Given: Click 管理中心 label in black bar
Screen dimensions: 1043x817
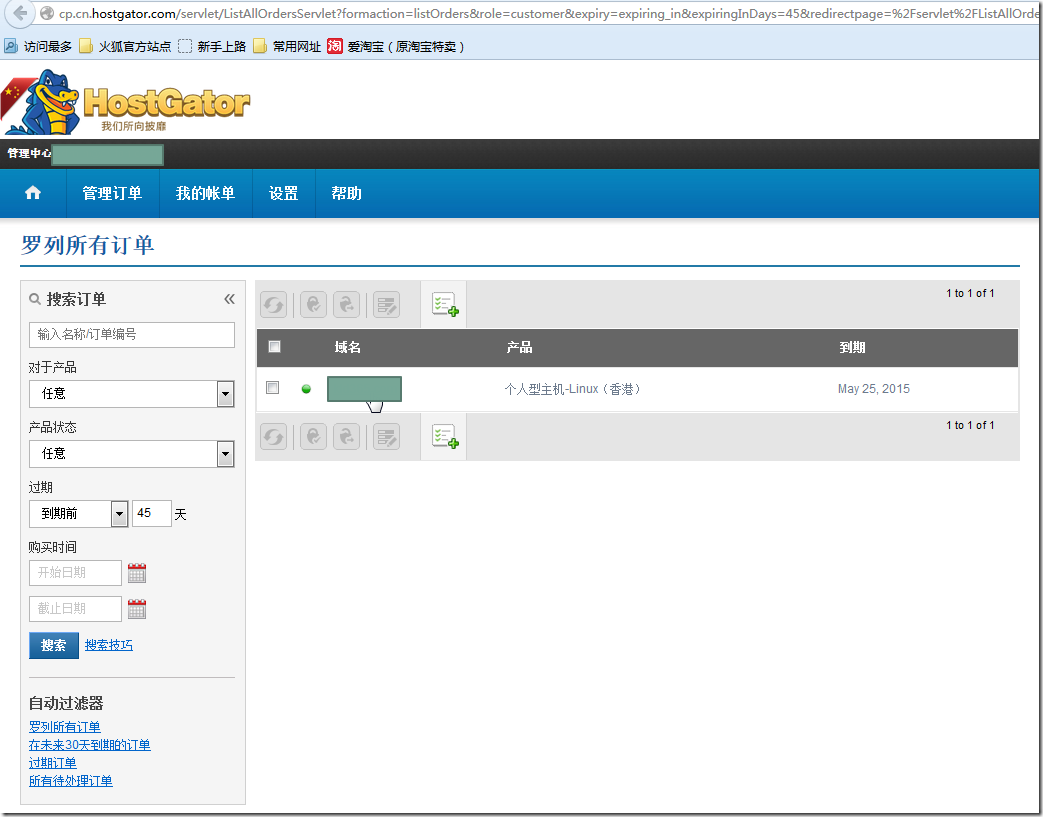Looking at the screenshot, I should 29,153.
